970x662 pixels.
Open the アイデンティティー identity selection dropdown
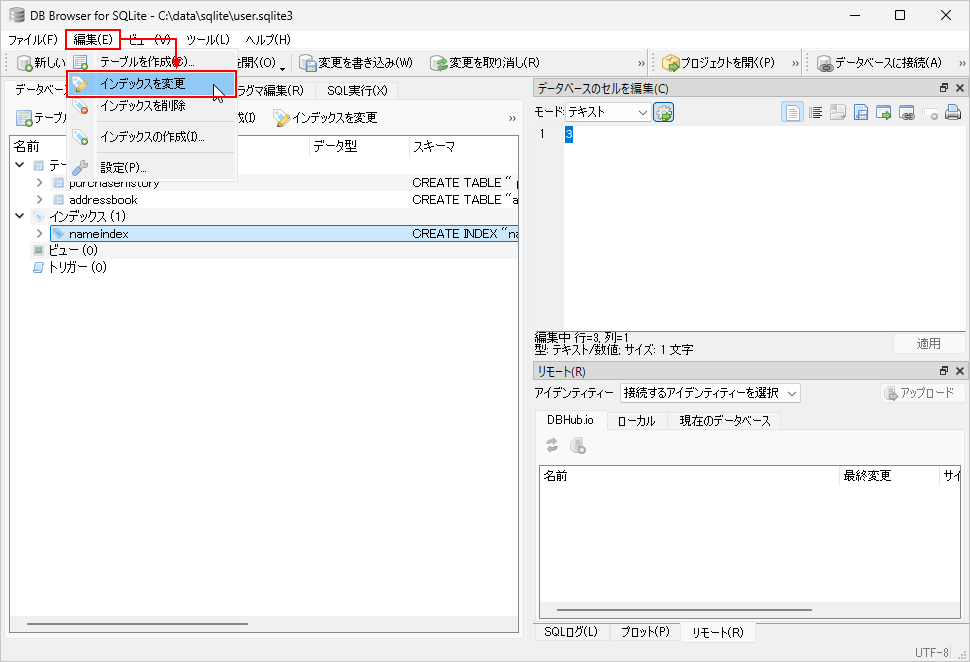[x=709, y=393]
